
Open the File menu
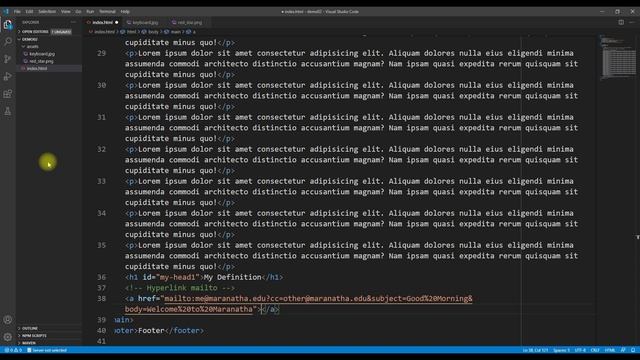click(17, 11)
